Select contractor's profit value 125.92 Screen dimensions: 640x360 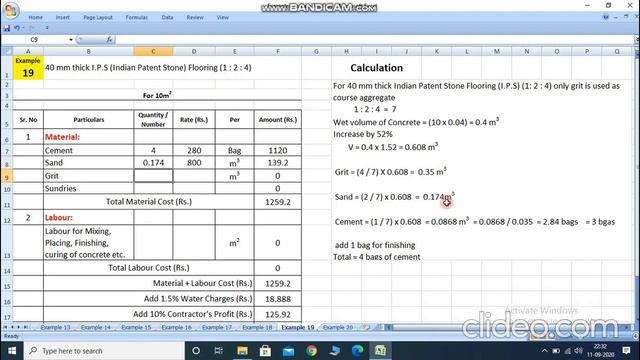pos(278,314)
